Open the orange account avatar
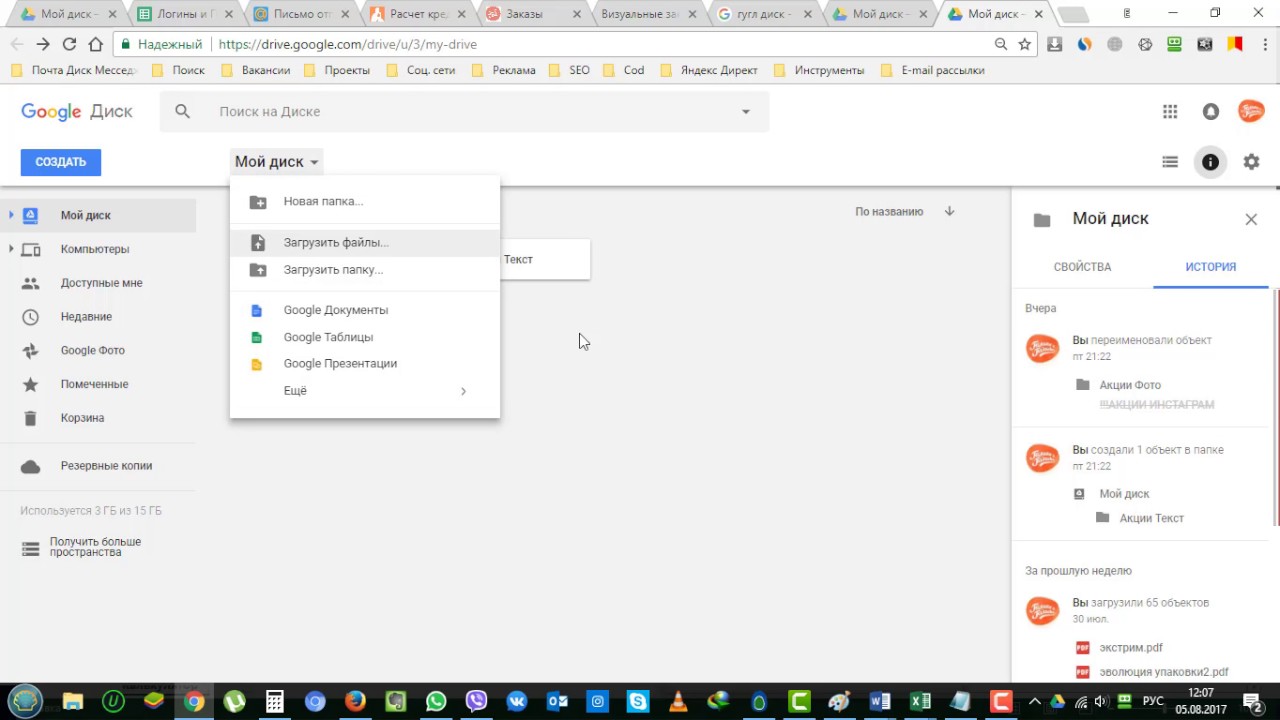This screenshot has height=720, width=1280. tap(1251, 111)
